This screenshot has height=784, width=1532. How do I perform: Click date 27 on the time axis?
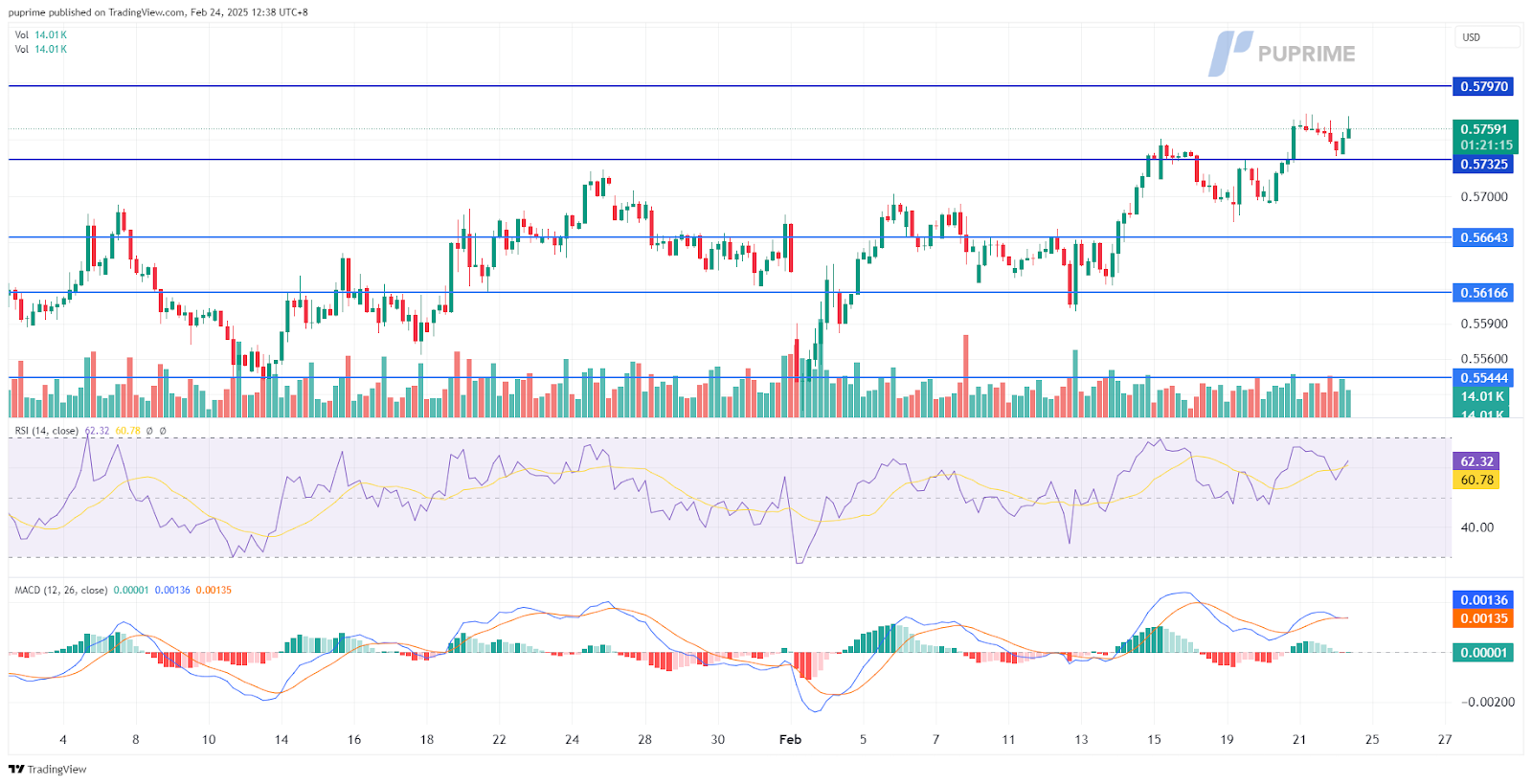[x=1445, y=739]
